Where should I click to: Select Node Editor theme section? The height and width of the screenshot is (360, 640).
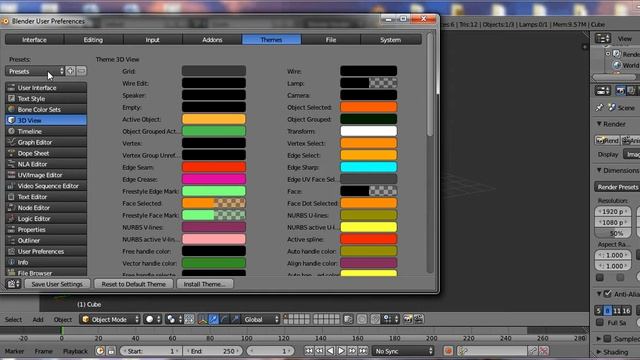(46, 208)
